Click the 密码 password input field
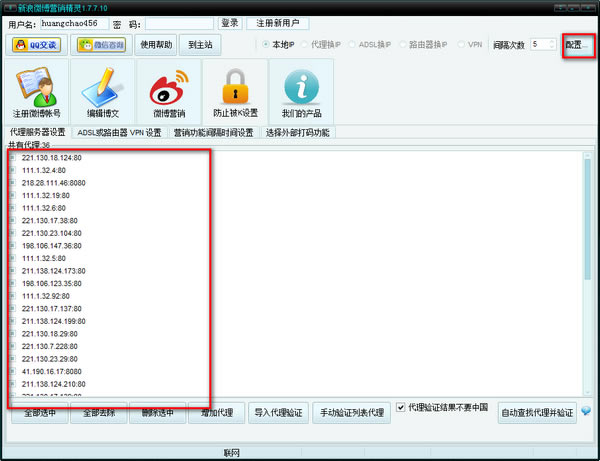600x461 pixels. pyautogui.click(x=179, y=24)
